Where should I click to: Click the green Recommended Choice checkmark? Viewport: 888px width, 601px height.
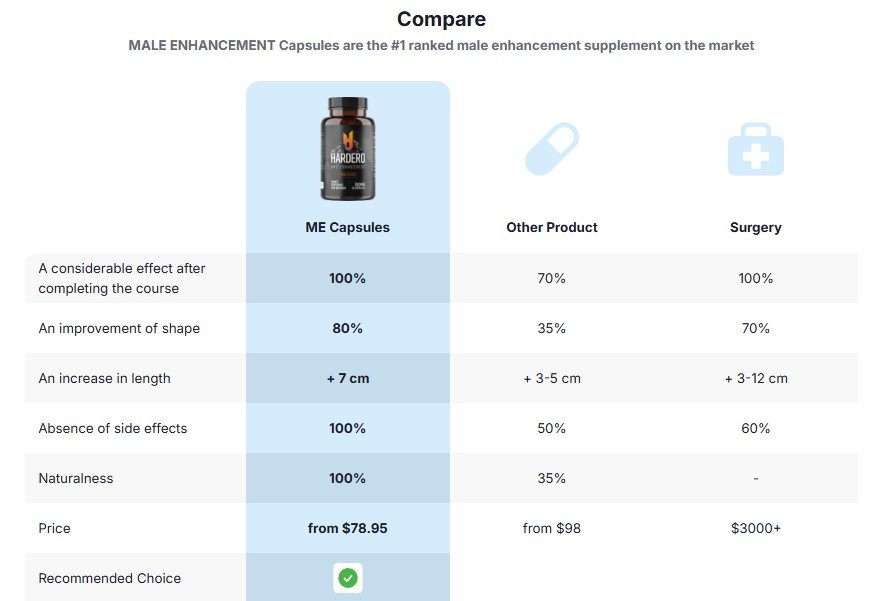pyautogui.click(x=348, y=578)
